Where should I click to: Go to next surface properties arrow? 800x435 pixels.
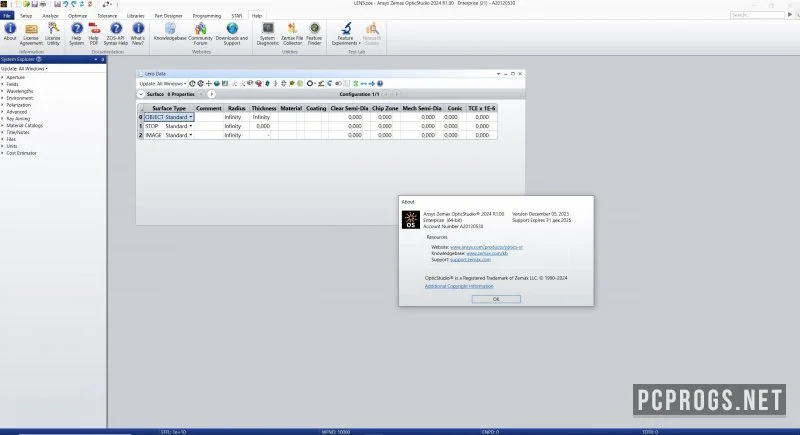[211, 94]
